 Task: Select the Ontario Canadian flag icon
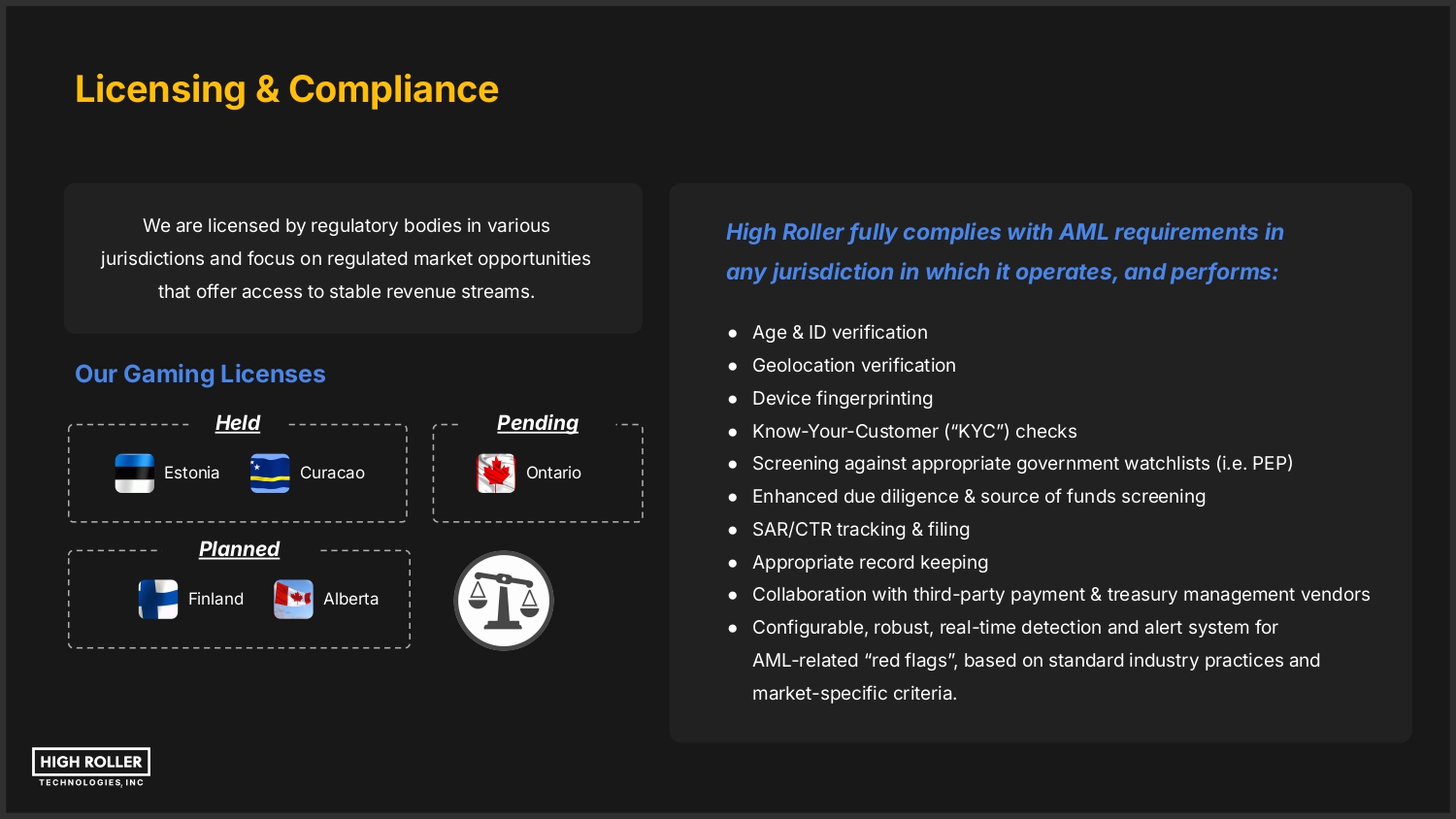click(x=496, y=474)
